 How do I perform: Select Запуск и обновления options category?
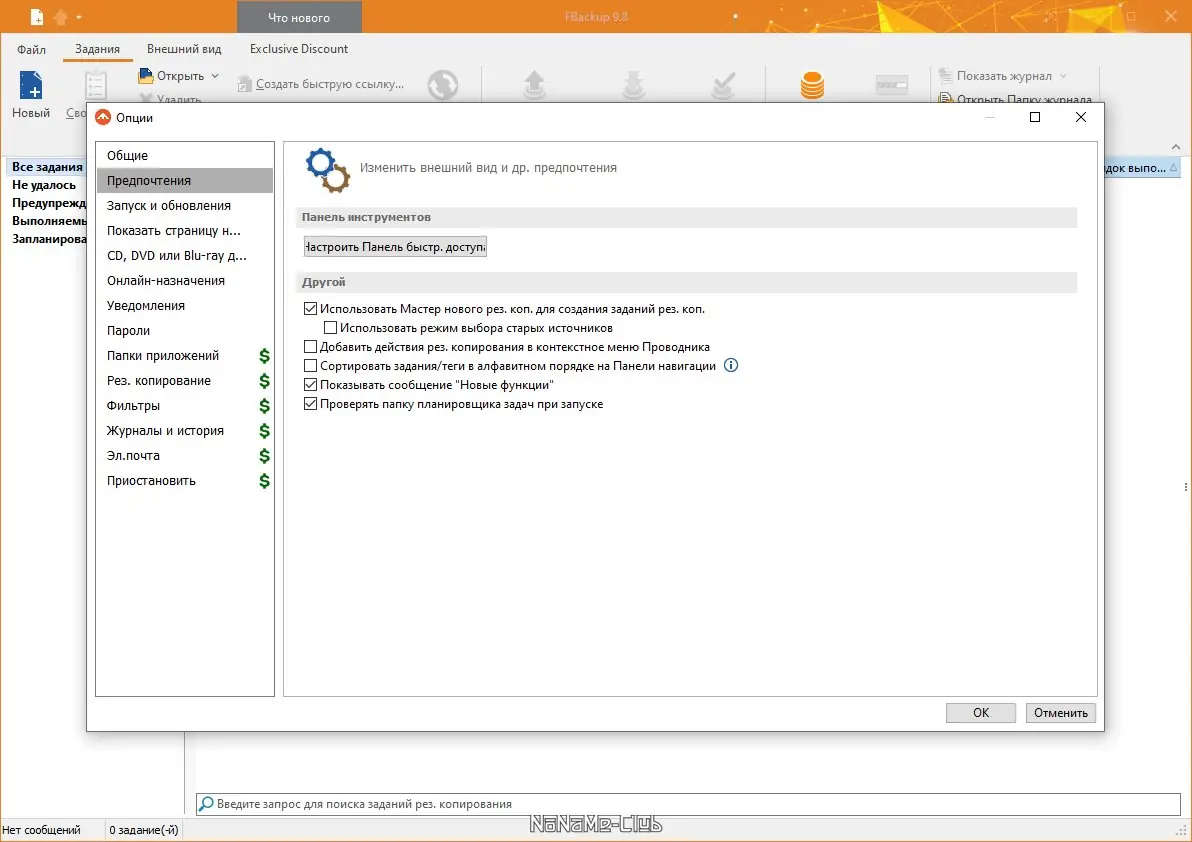click(x=185, y=205)
